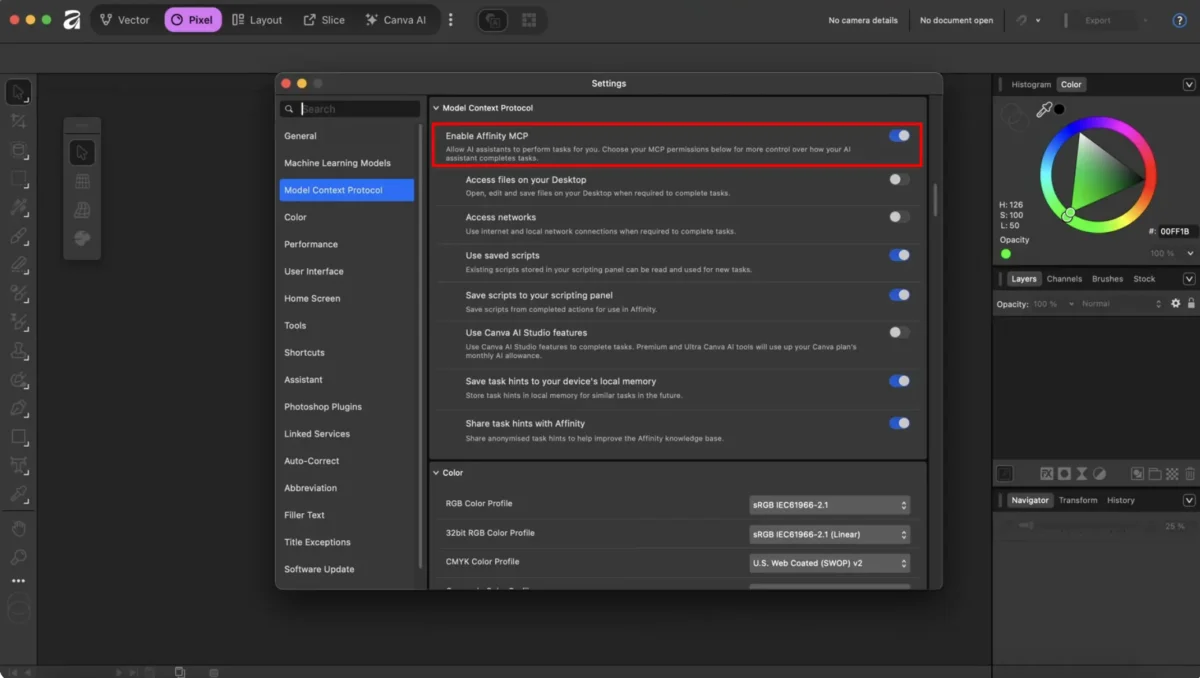The height and width of the screenshot is (678, 1200).
Task: Switch to the Channels tab
Action: pyautogui.click(x=1064, y=279)
